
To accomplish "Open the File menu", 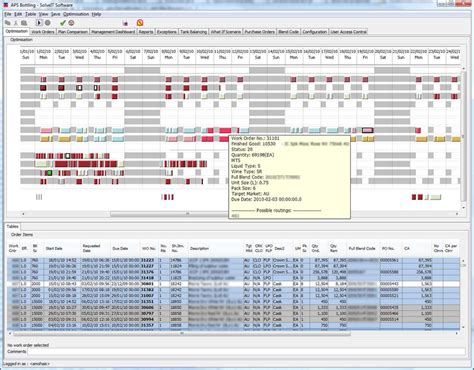I will click(x=8, y=14).
